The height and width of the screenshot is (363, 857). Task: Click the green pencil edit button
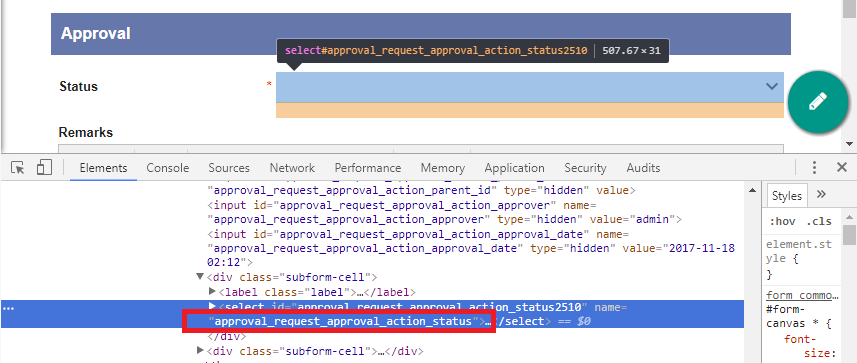coord(818,102)
